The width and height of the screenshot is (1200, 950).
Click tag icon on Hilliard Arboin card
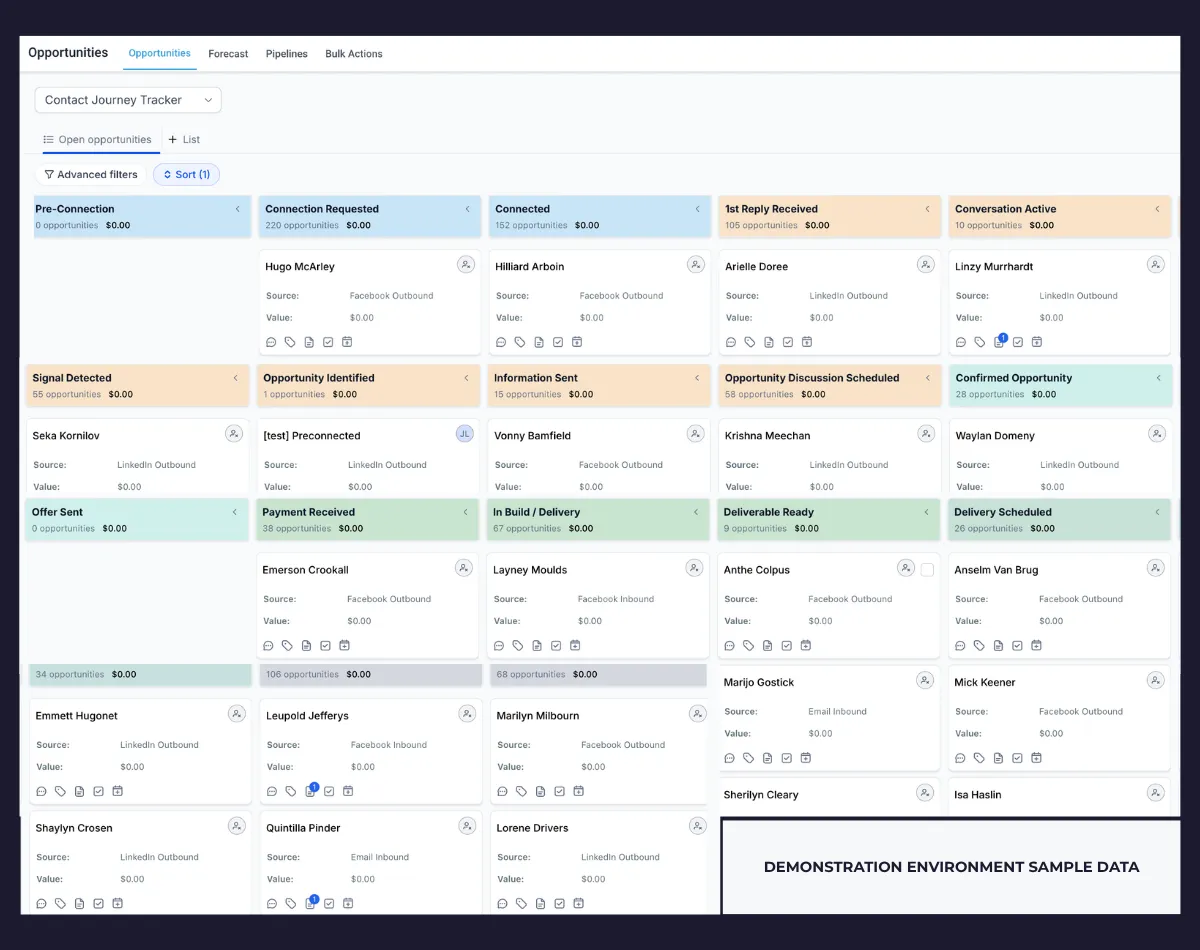coord(520,342)
